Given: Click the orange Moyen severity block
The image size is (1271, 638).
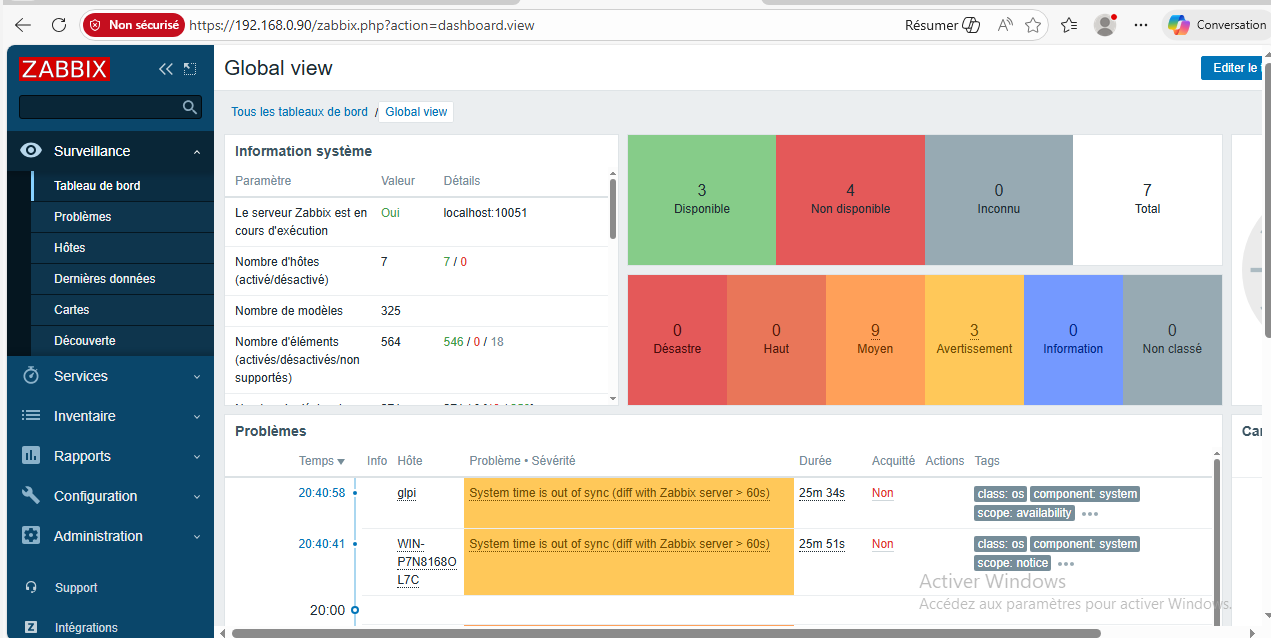Looking at the screenshot, I should (x=874, y=339).
